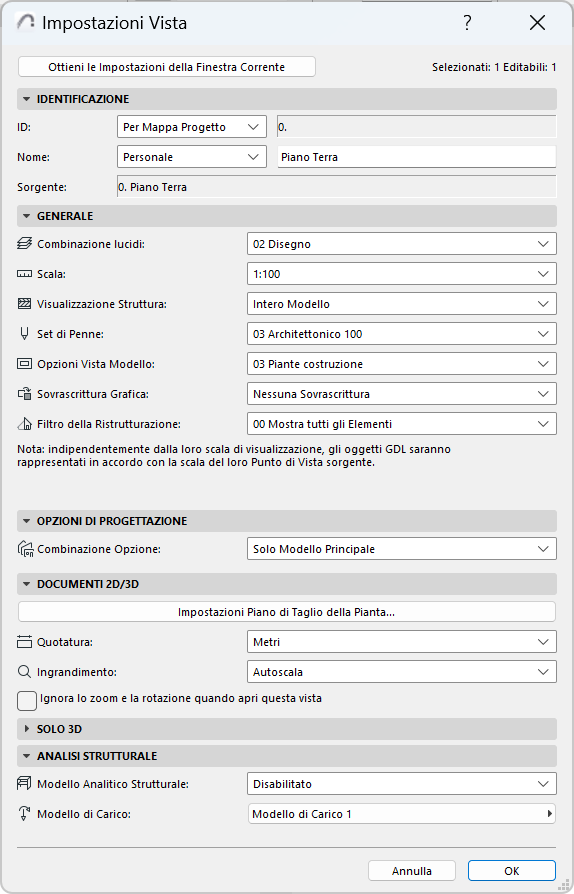This screenshot has width=574, height=894.
Task: Open the Scala 1:100 dropdown
Action: [x=402, y=274]
